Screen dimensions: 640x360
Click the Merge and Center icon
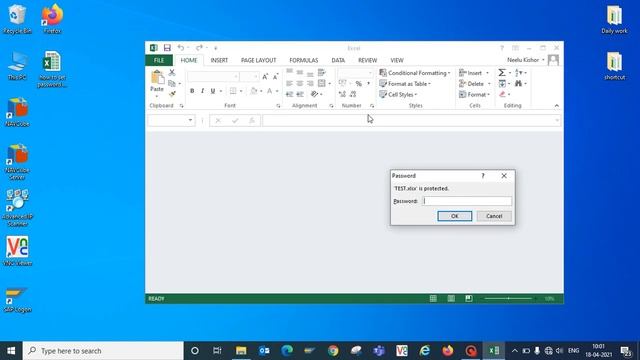coord(322,83)
